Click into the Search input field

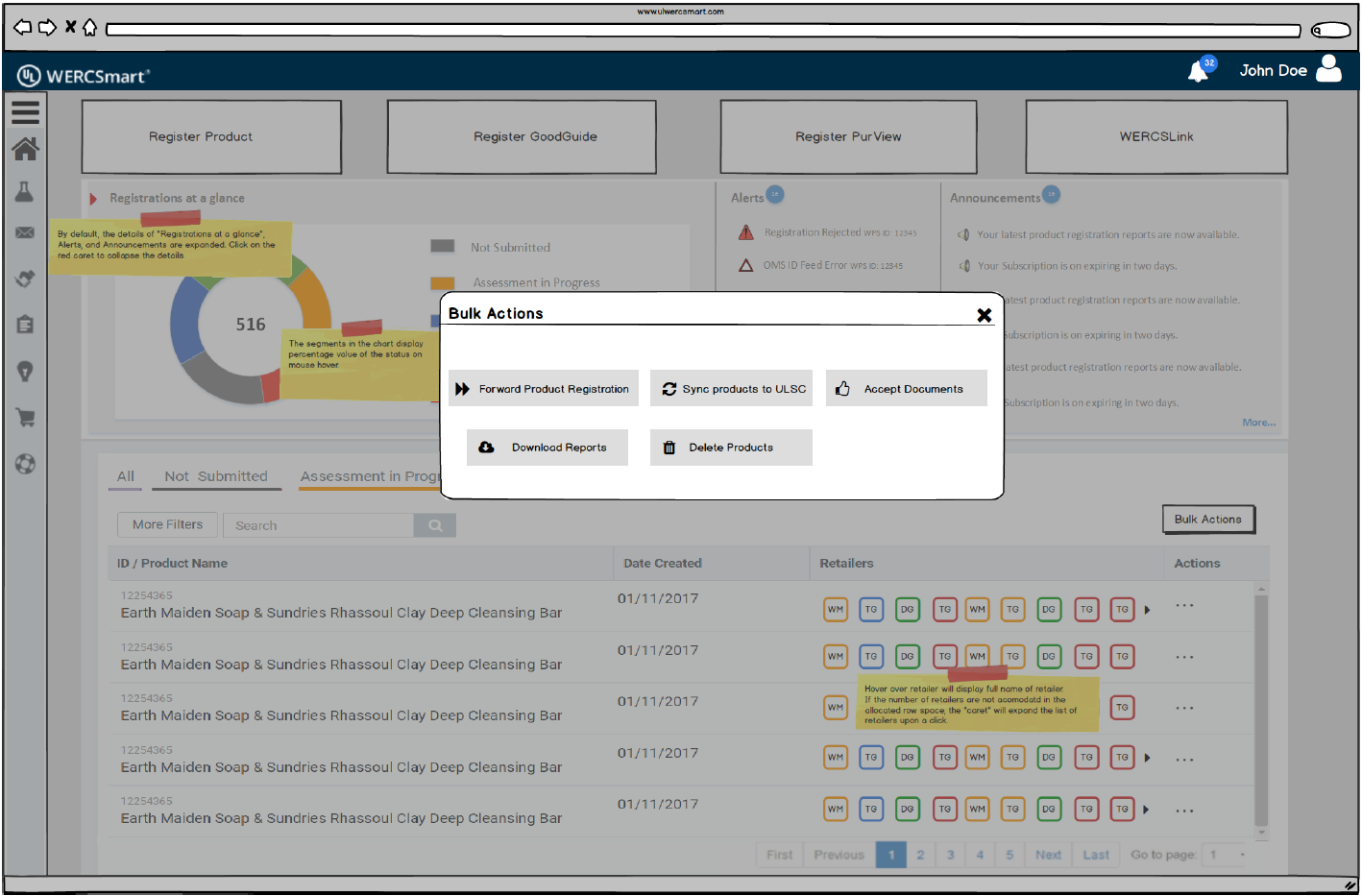pos(318,525)
